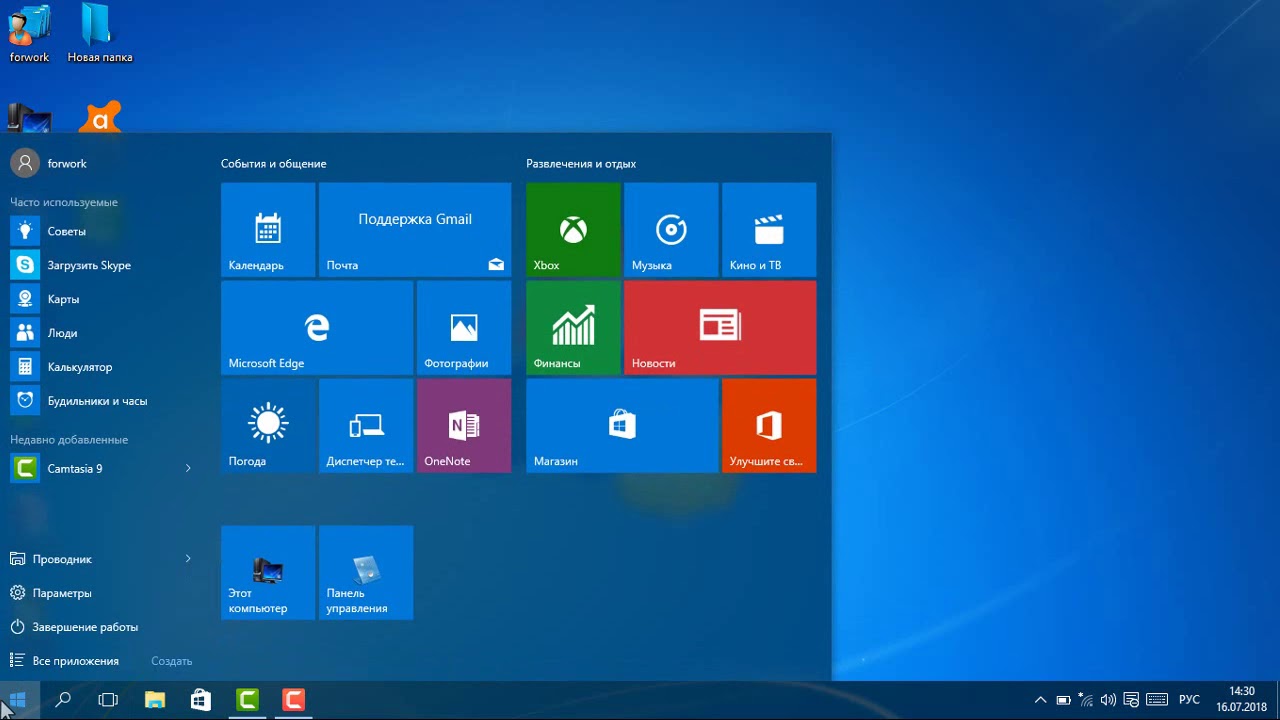Launch Camtasia 9 from recently added

pos(88,468)
